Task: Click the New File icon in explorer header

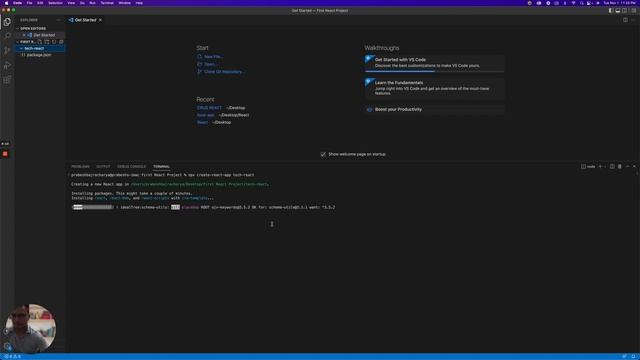Action: tap(40, 42)
